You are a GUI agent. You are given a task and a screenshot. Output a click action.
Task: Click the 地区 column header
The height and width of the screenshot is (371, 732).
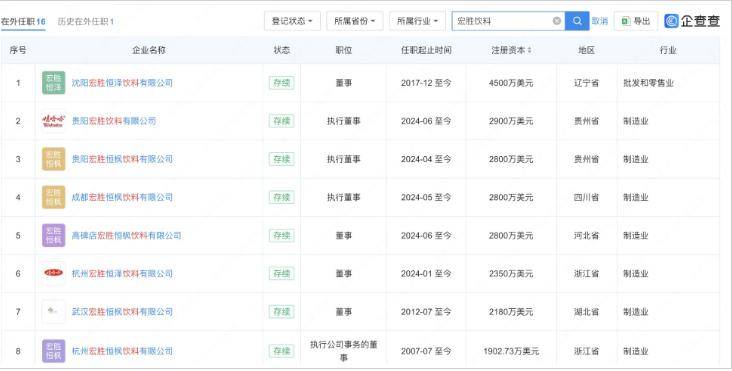tap(586, 50)
